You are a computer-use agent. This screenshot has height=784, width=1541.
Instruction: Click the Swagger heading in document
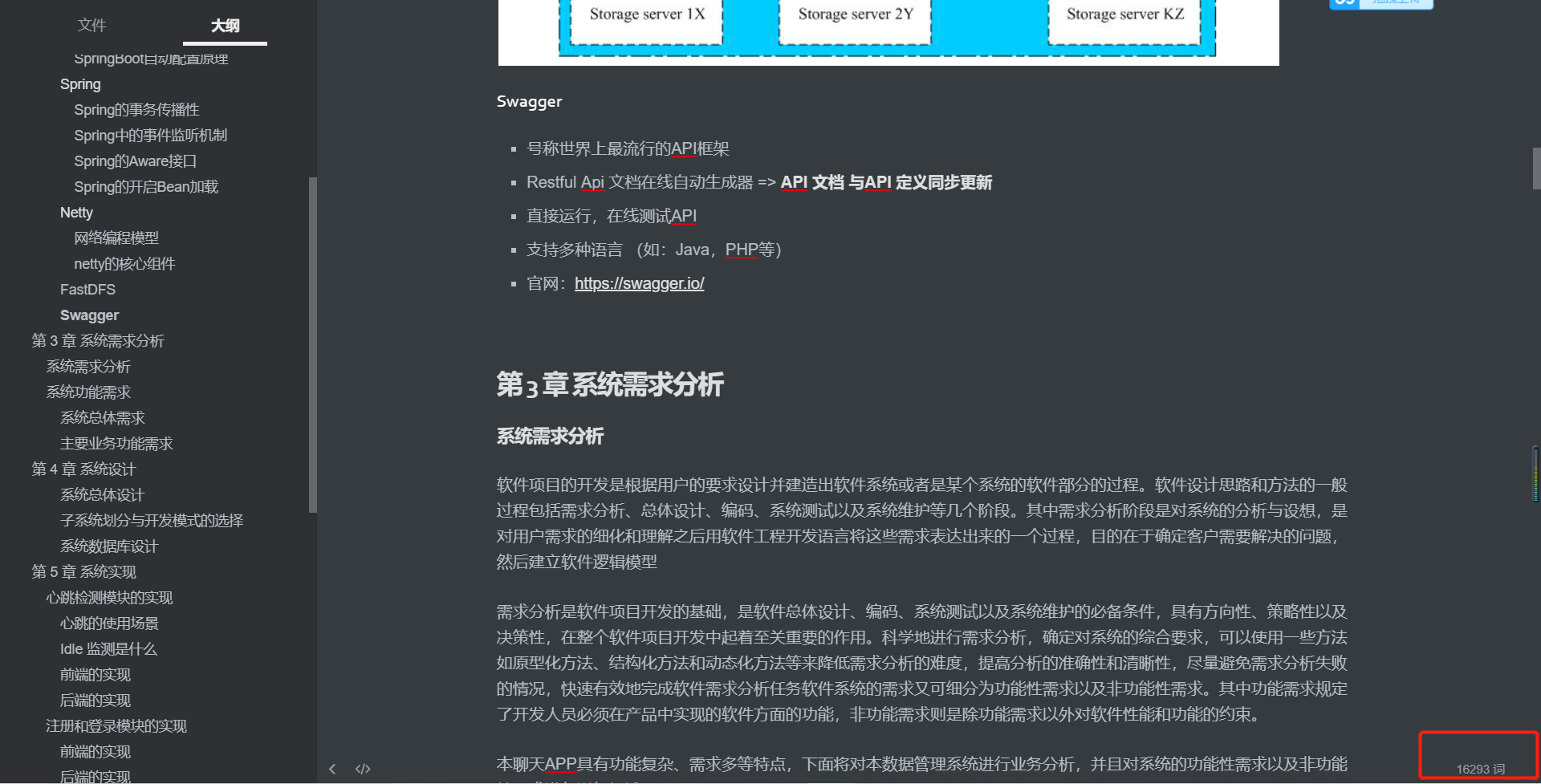pyautogui.click(x=529, y=102)
